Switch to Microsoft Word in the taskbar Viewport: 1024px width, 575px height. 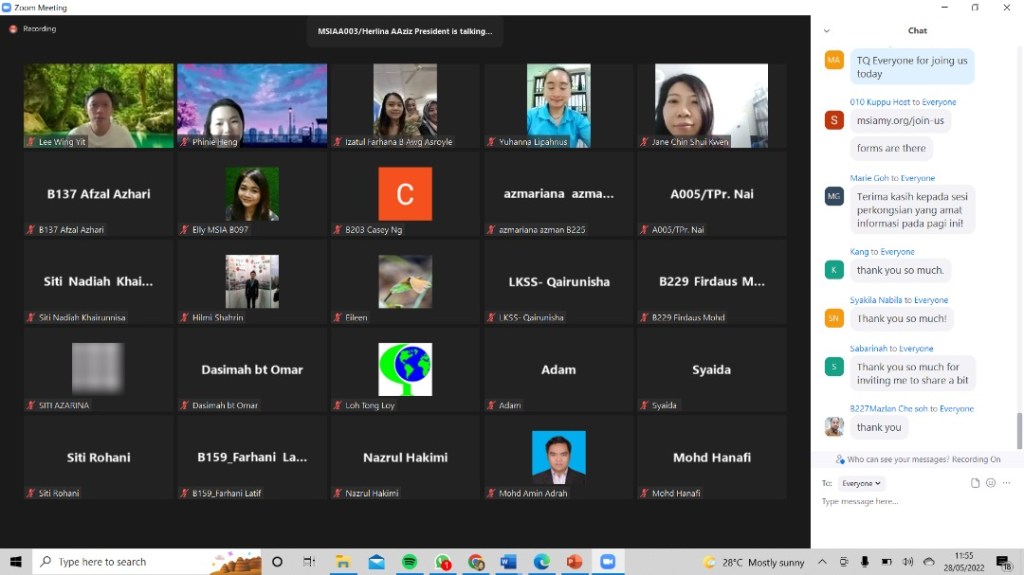pyautogui.click(x=508, y=562)
